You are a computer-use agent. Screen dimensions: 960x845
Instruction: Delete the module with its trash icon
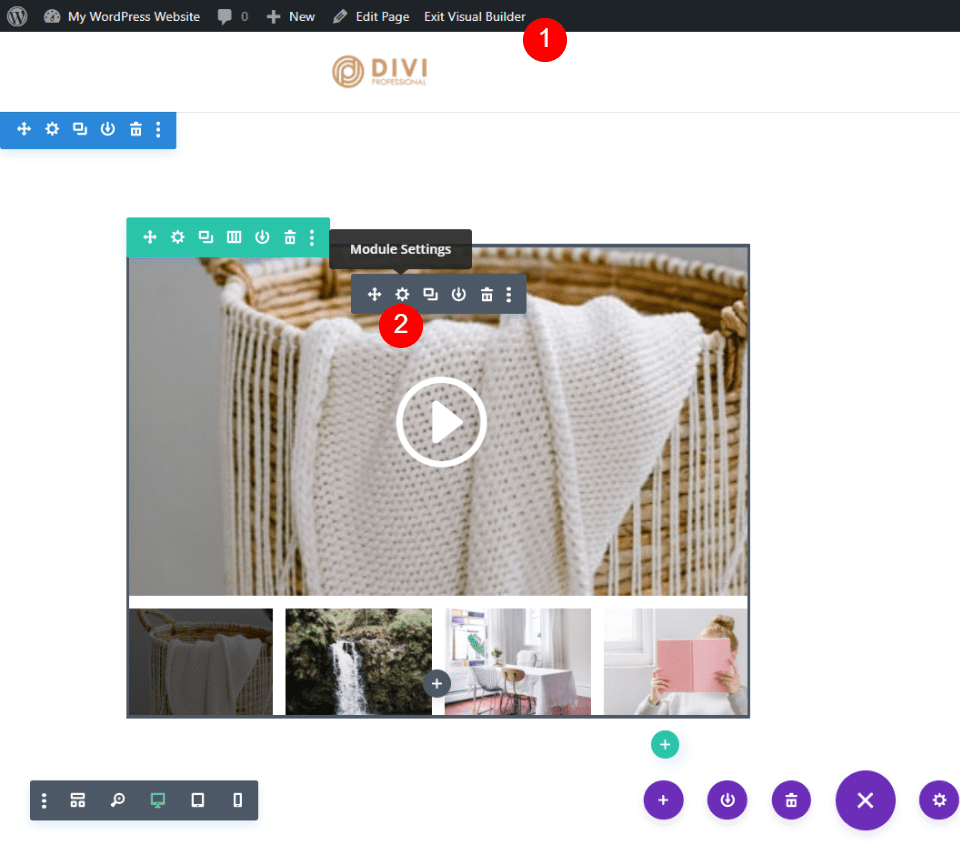(487, 294)
